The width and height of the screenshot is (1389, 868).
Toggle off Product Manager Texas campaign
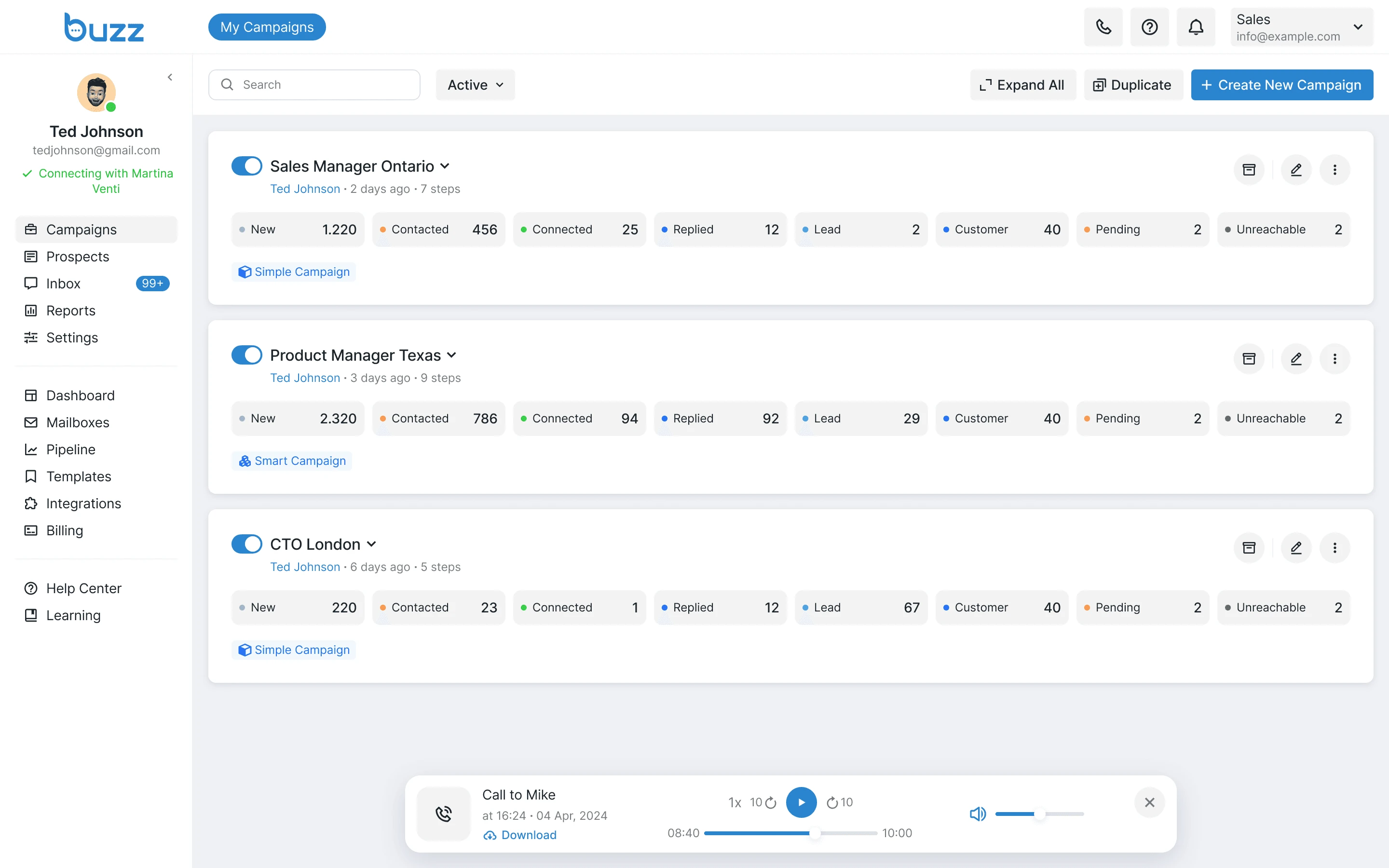coord(247,355)
